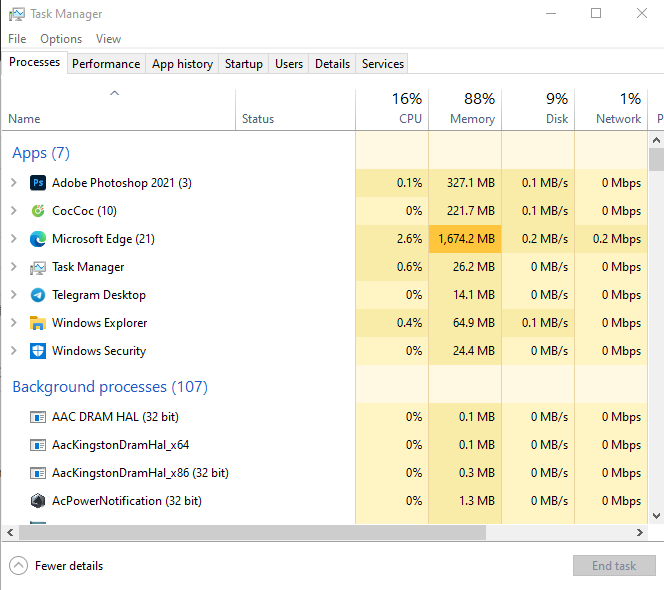Click the Telegram Desktop icon
The image size is (664, 590).
pyautogui.click(x=38, y=295)
